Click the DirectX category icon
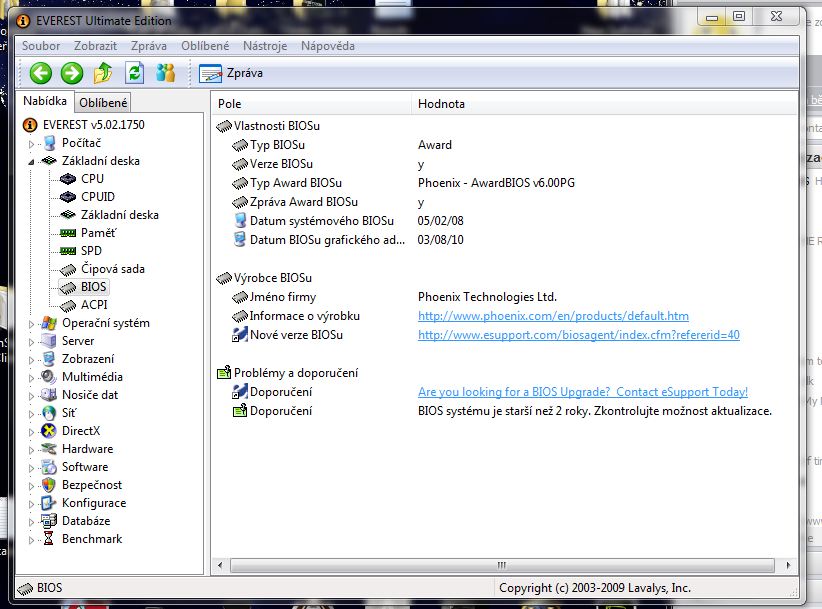The image size is (822, 609). [x=49, y=431]
